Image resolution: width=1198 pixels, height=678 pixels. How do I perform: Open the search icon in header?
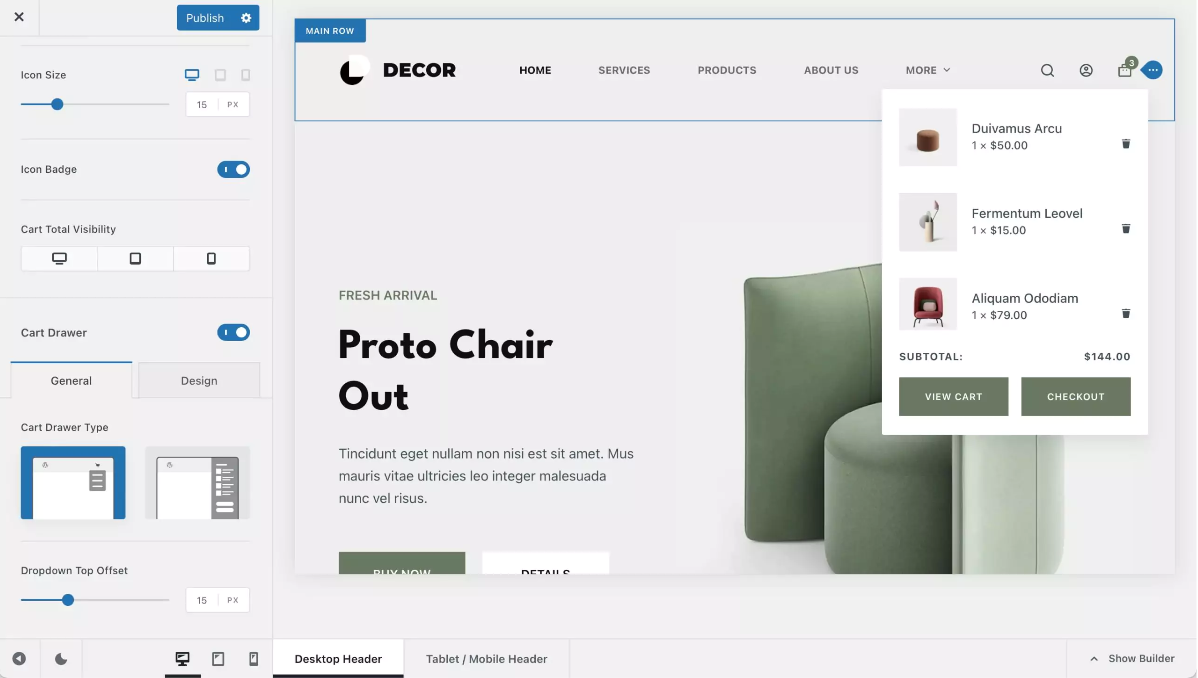click(x=1047, y=70)
